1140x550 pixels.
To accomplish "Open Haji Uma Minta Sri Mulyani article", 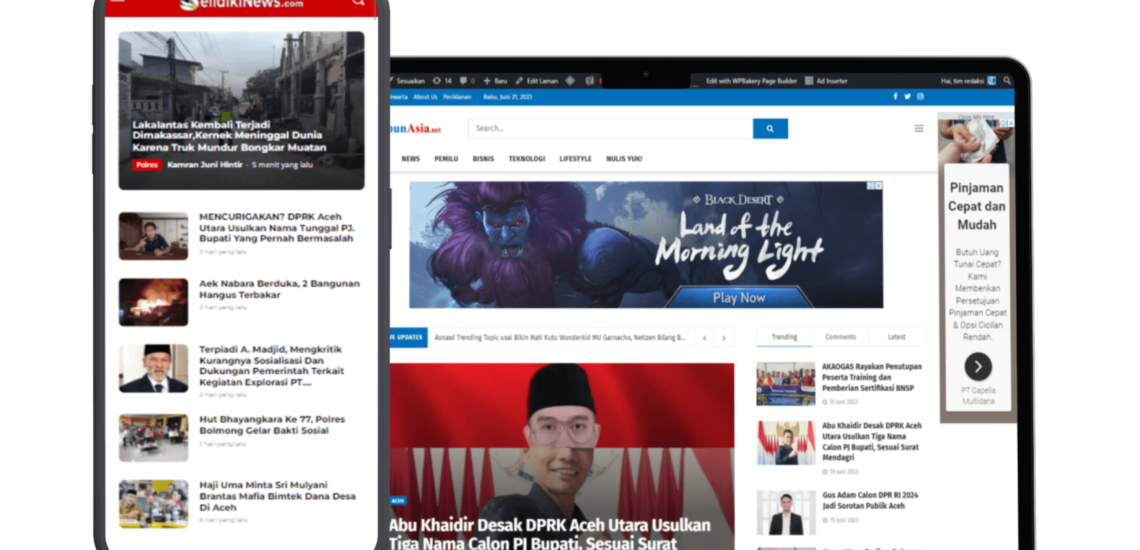I will pyautogui.click(x=277, y=495).
